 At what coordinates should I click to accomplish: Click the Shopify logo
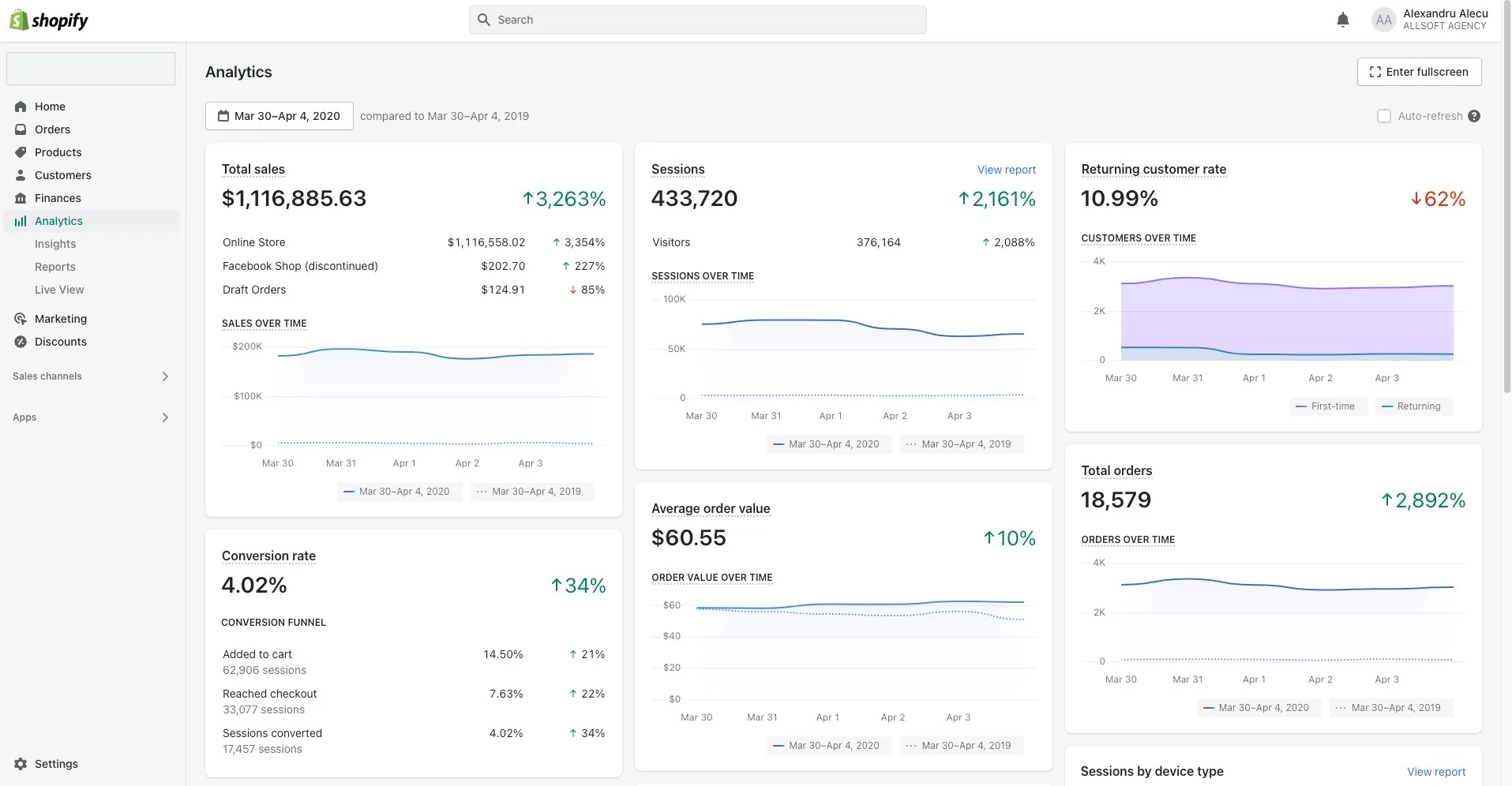point(48,21)
